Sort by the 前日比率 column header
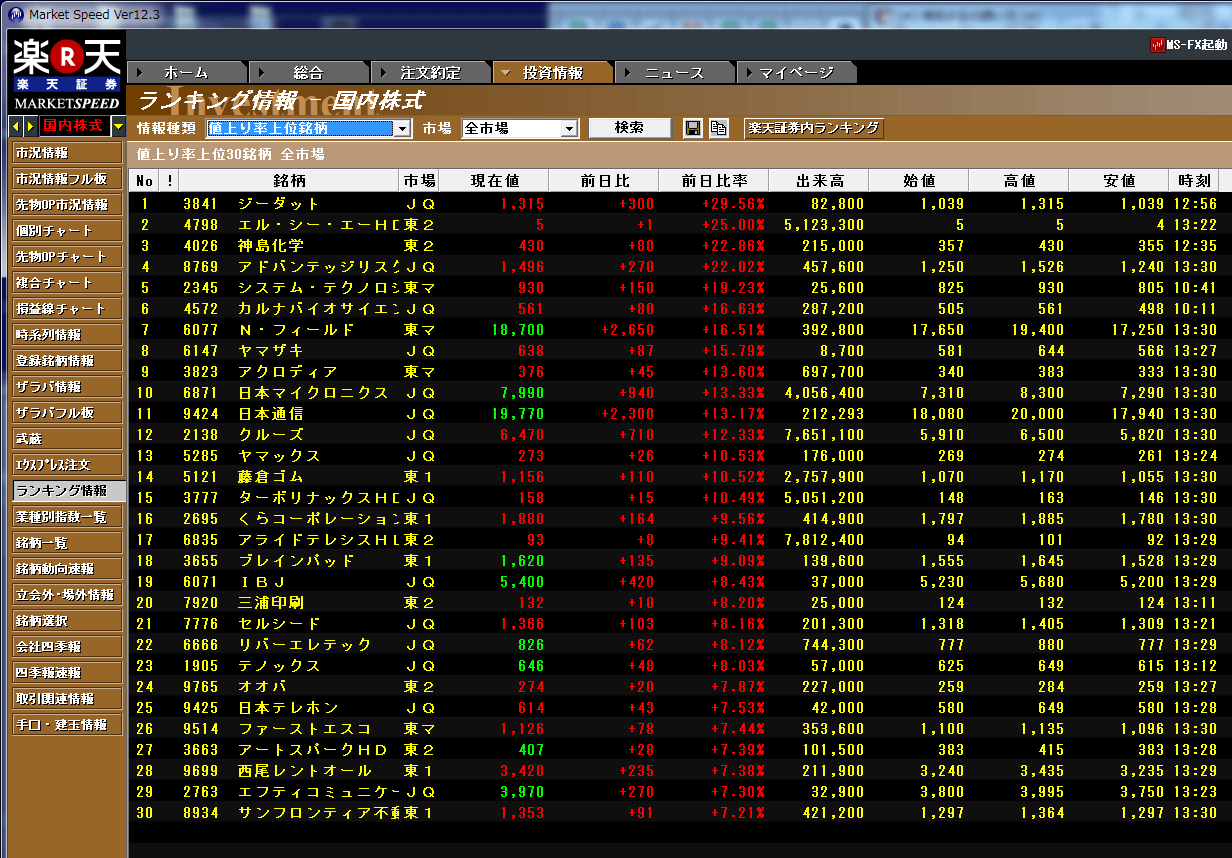The width and height of the screenshot is (1232, 858). (x=714, y=181)
